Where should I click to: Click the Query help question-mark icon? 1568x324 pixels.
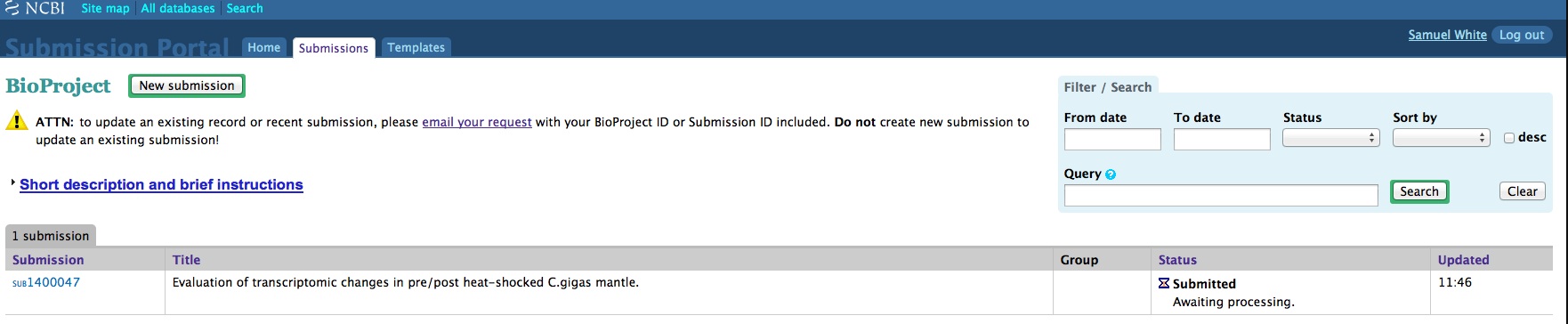click(x=1111, y=174)
